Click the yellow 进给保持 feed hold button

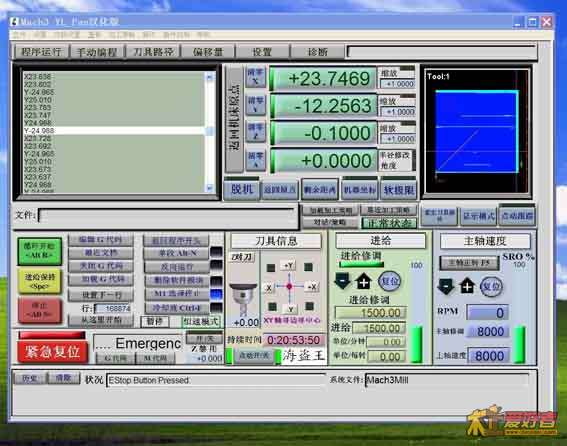(40, 281)
